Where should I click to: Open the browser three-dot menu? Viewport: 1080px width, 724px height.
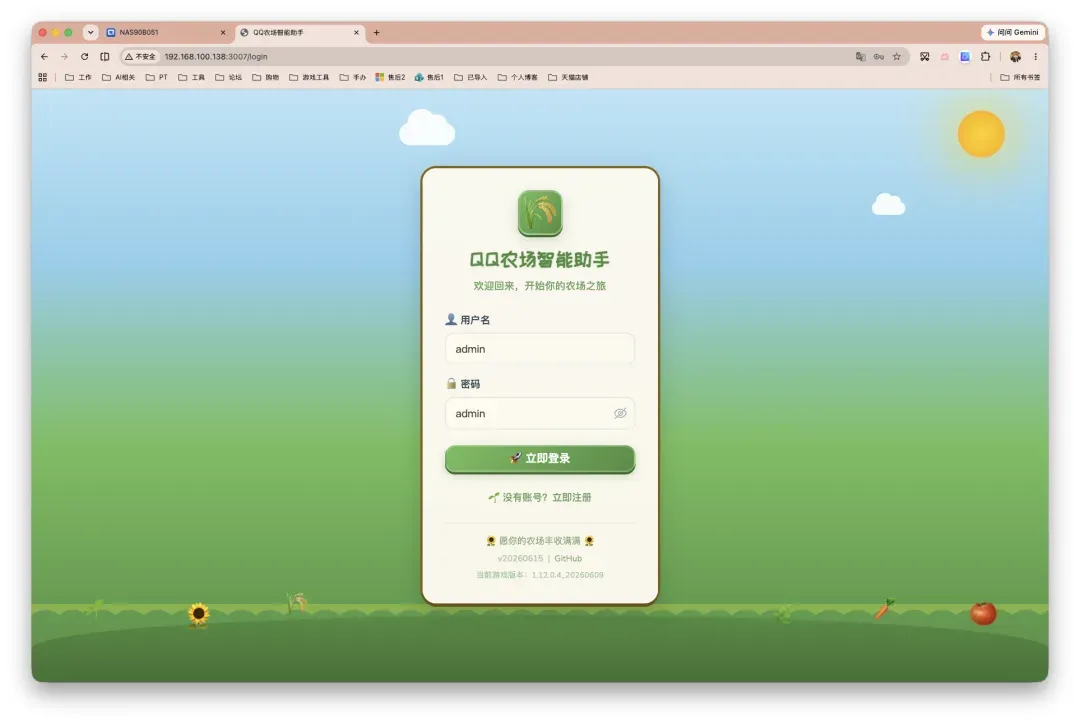[1035, 56]
